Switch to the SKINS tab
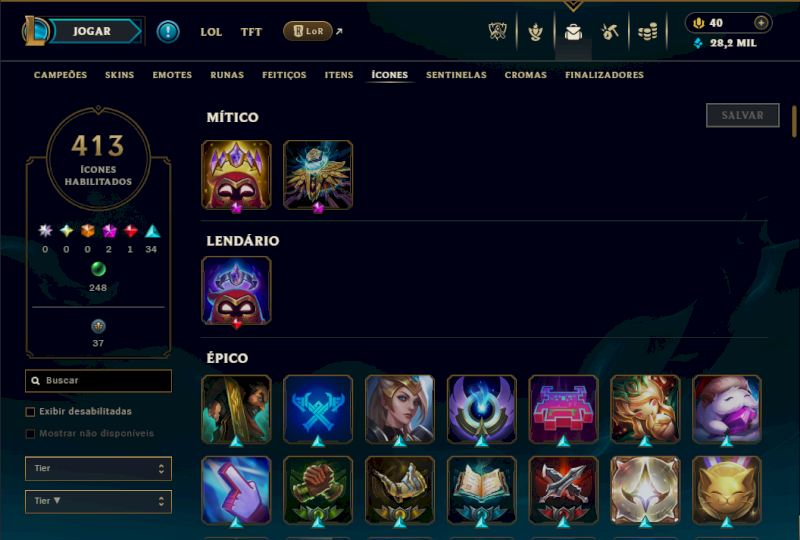 pyautogui.click(x=119, y=75)
